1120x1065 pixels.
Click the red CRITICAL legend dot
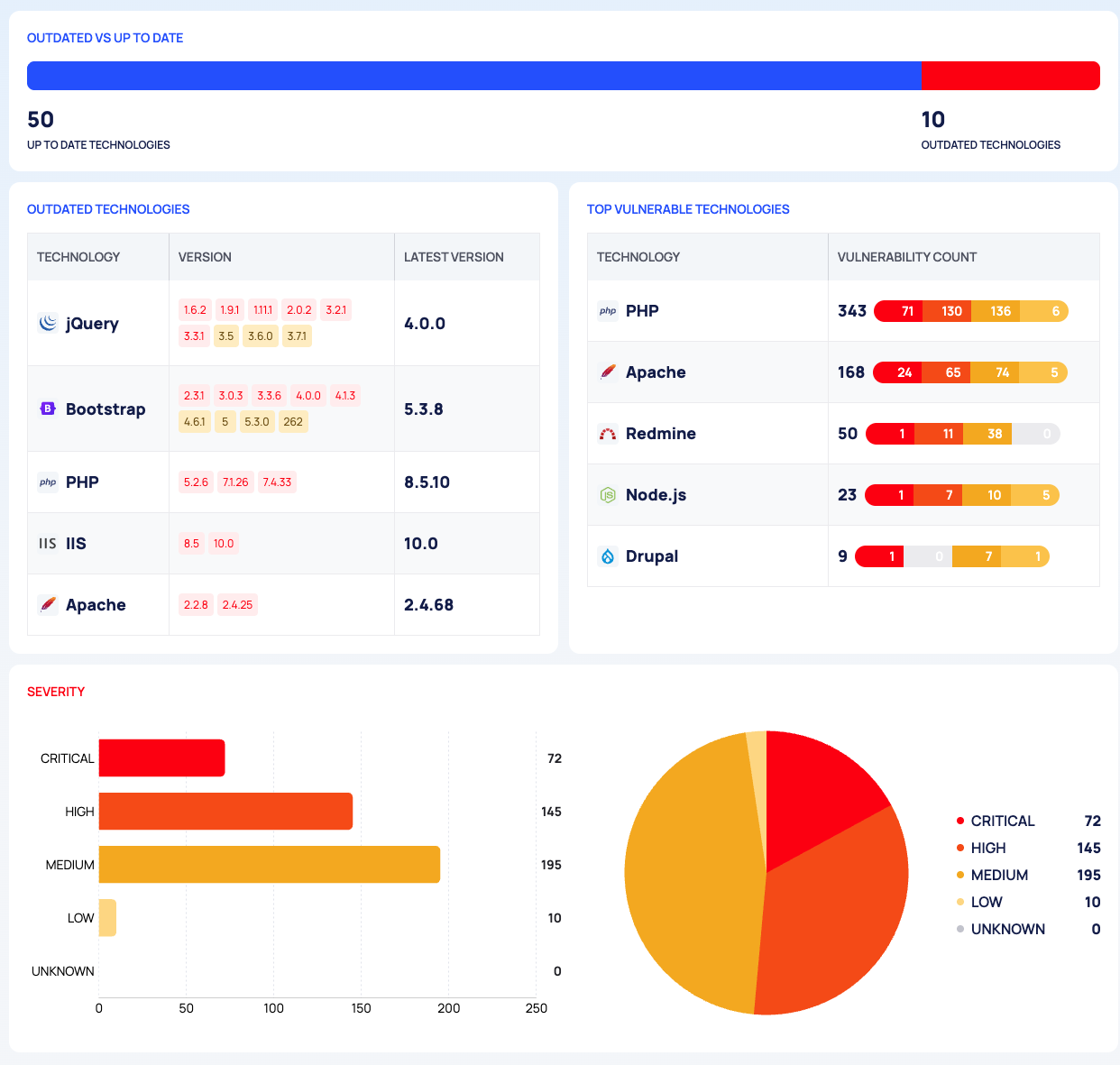960,821
